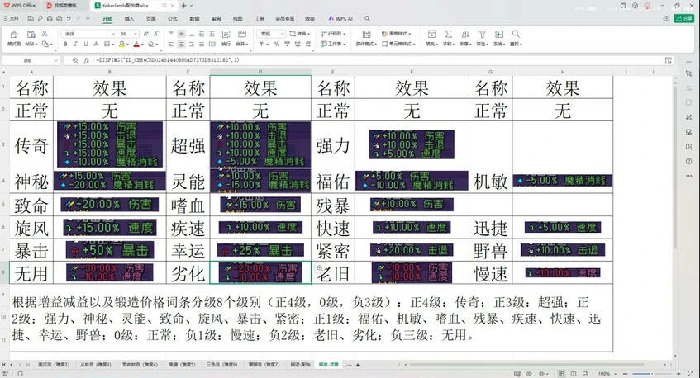Expand the formula bar
Screen dimensions: 700x378
668,60
